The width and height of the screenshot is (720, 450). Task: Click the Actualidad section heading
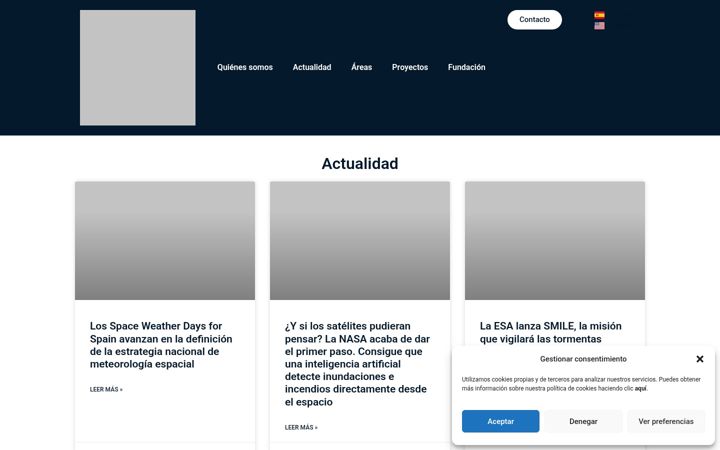360,163
